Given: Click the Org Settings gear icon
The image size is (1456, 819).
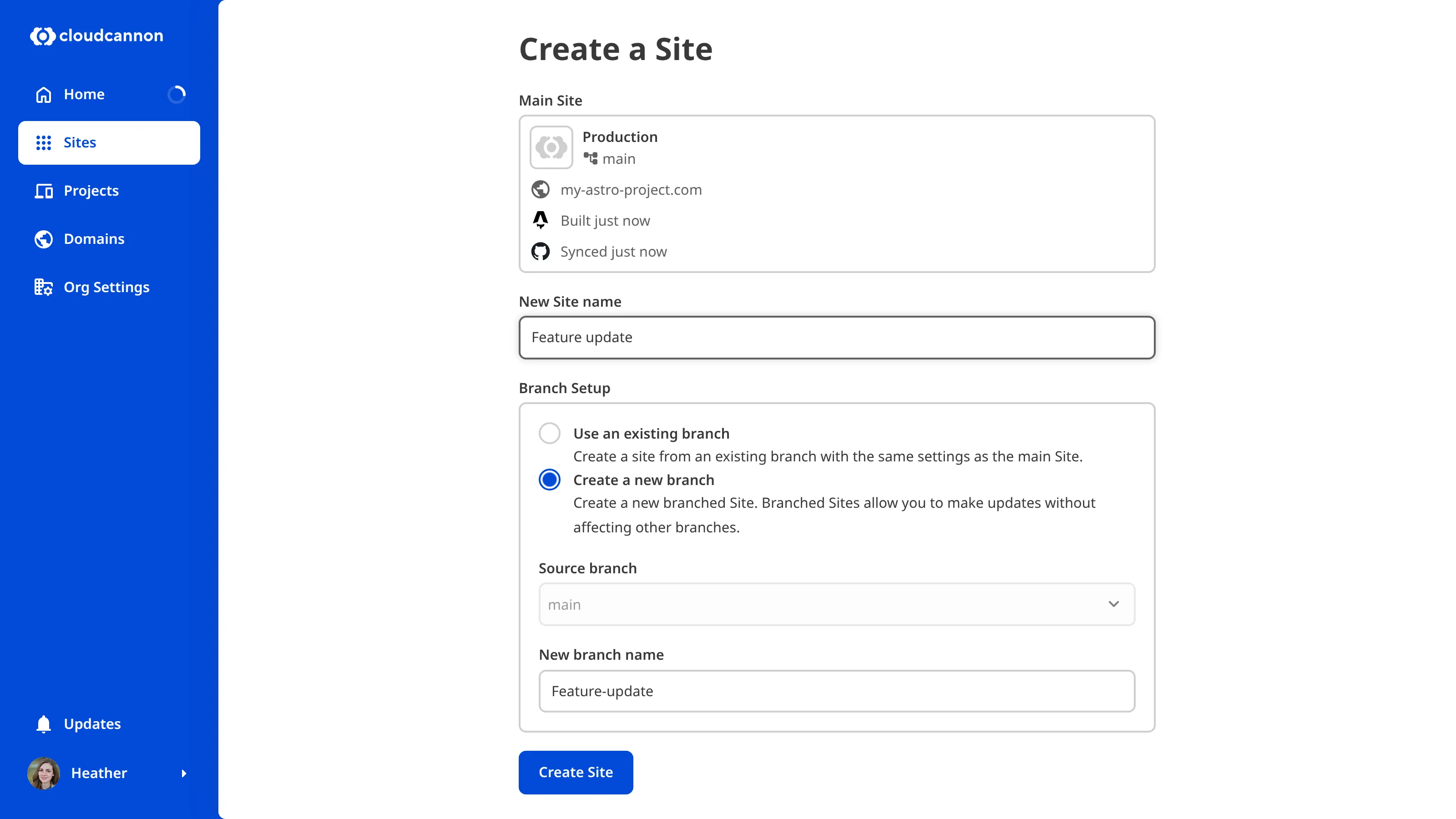Looking at the screenshot, I should (44, 287).
